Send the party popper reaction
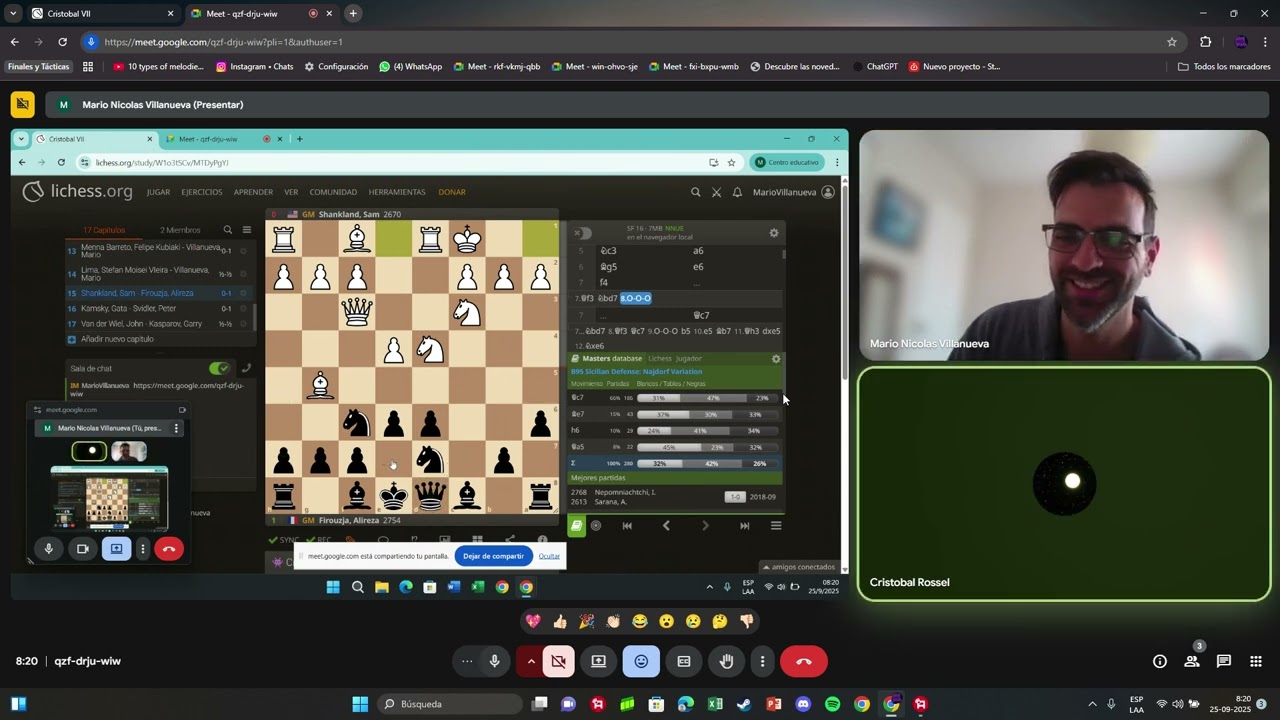 click(x=587, y=621)
